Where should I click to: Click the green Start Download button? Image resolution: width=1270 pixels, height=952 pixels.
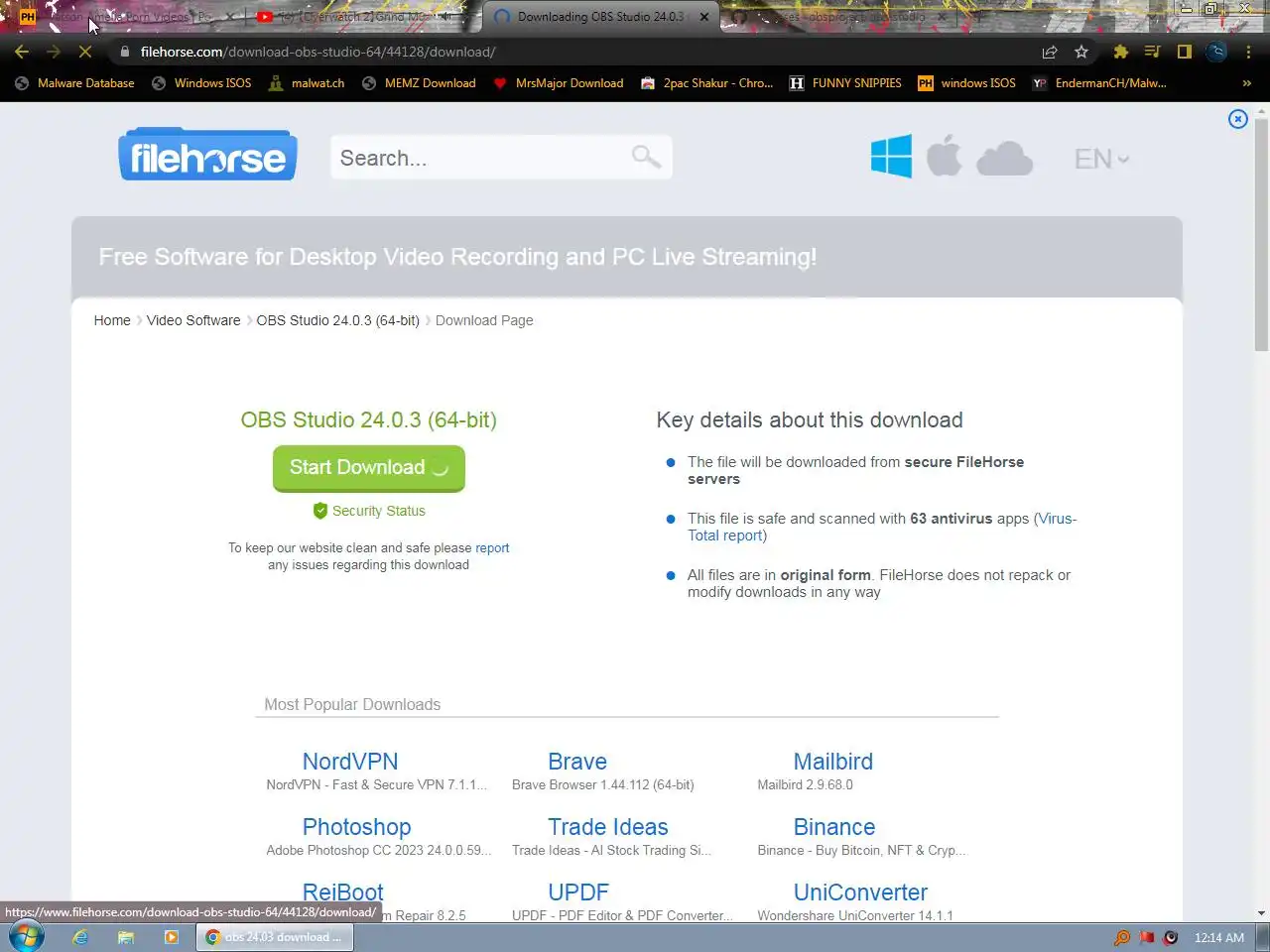tap(369, 468)
